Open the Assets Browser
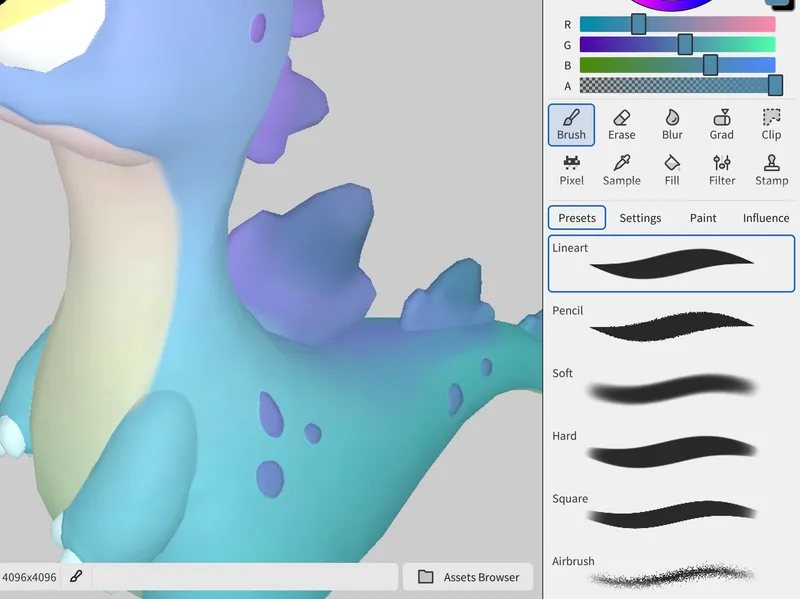Viewport: 800px width, 599px height. 468,577
